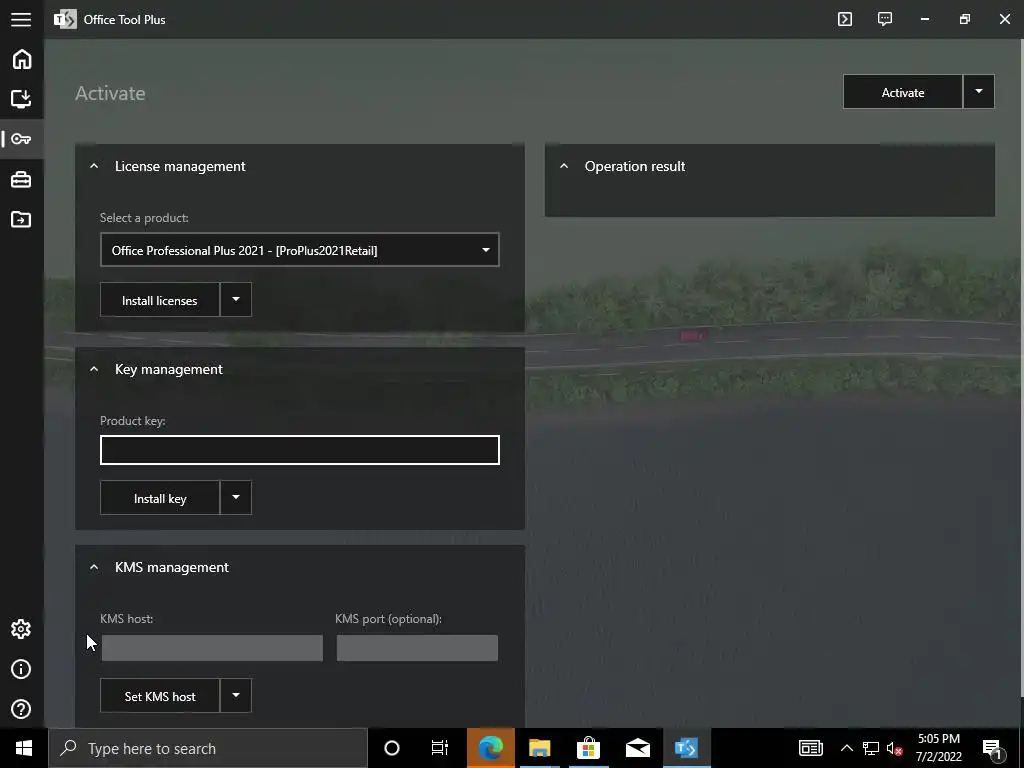Viewport: 1024px width, 768px height.
Task: Select the Activate key icon in sidebar
Action: coord(21,139)
